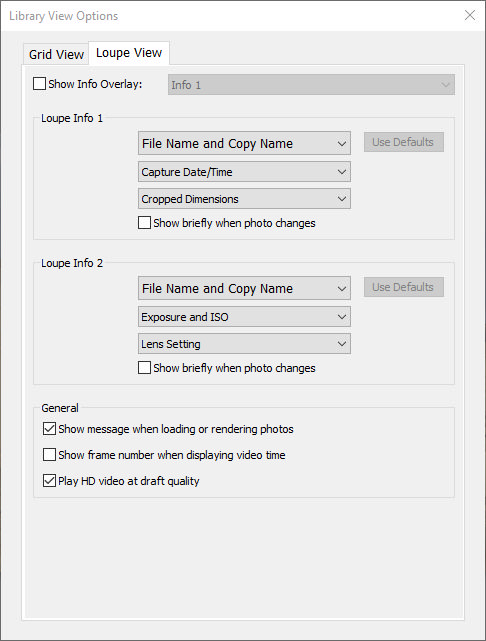Screen dimensions: 486x641
Task: Uncheck Play HD video at draft quality
Action: click(49, 480)
